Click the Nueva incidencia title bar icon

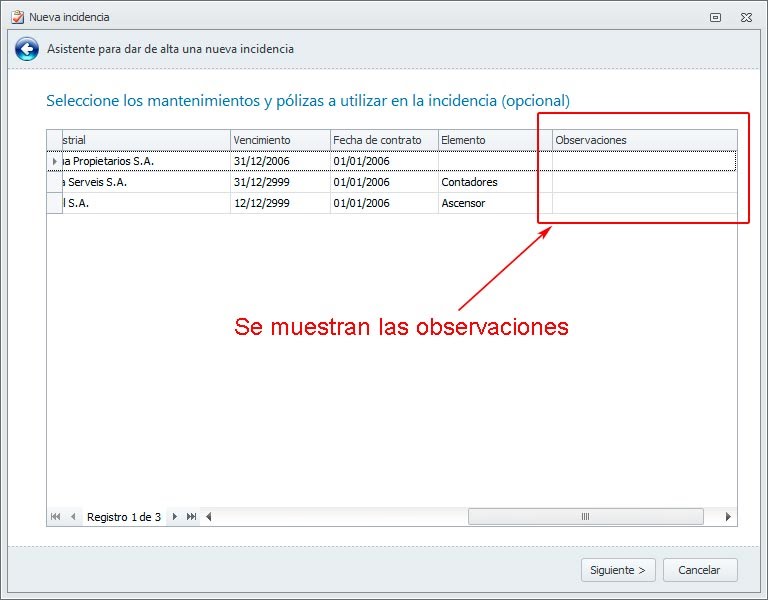[x=16, y=17]
